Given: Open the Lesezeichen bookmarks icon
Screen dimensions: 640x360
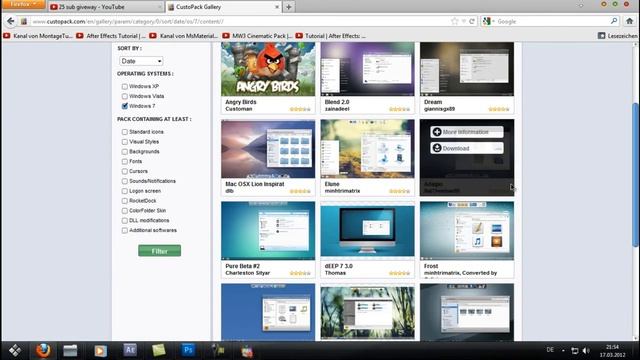Looking at the screenshot, I should [x=601, y=36].
